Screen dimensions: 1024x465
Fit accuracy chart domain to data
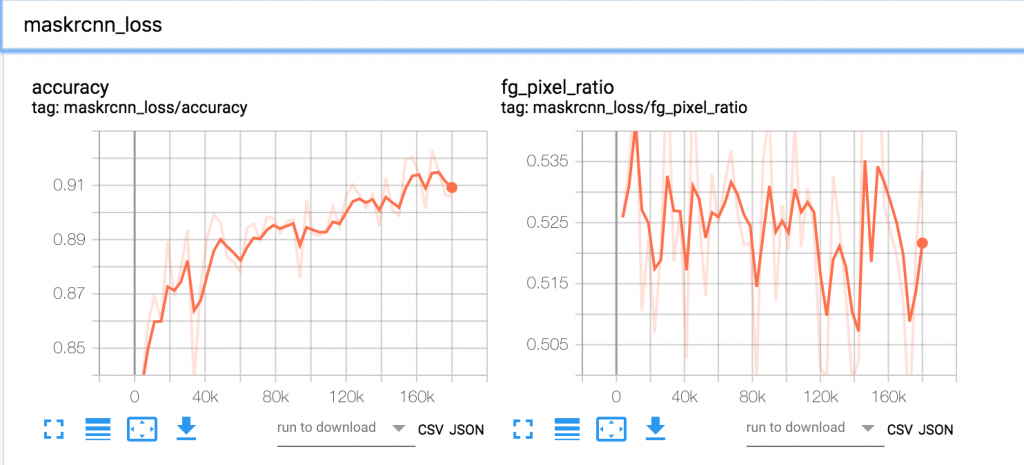coord(141,429)
